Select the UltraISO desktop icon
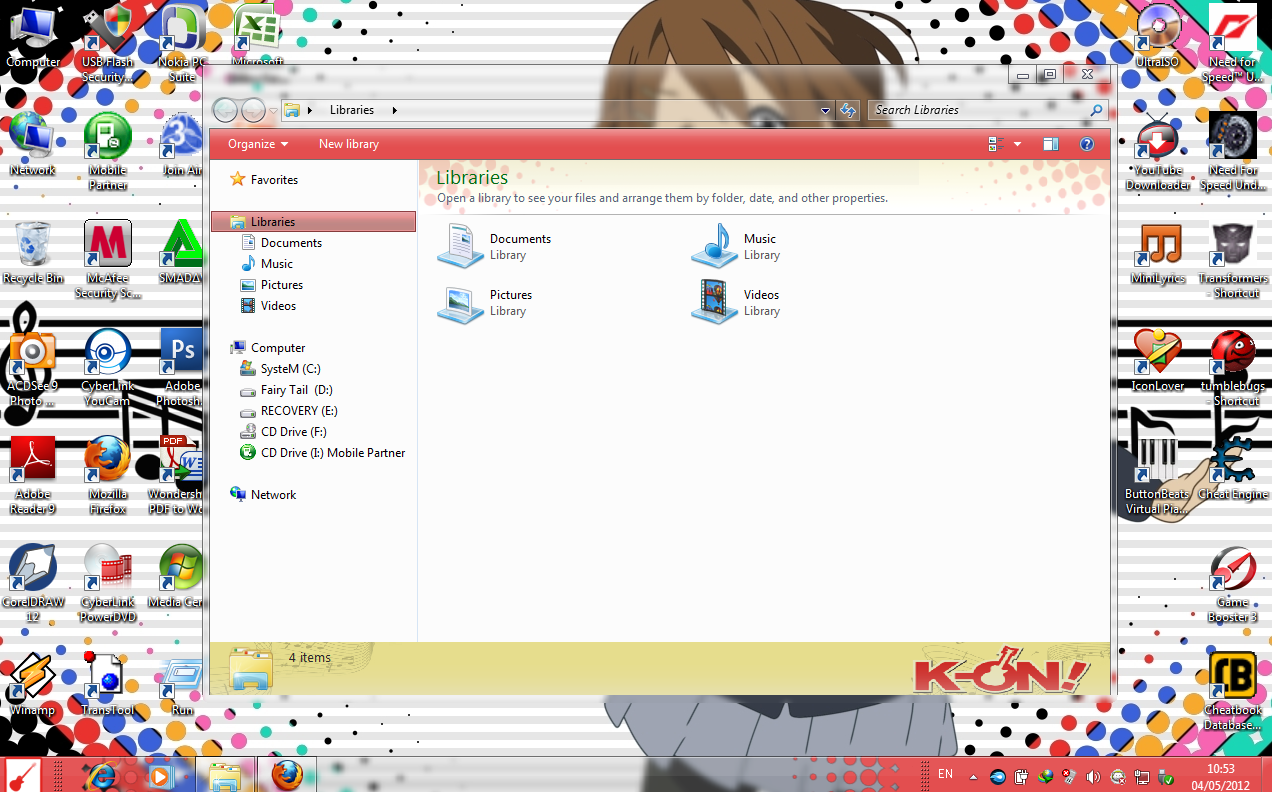 click(x=1158, y=37)
